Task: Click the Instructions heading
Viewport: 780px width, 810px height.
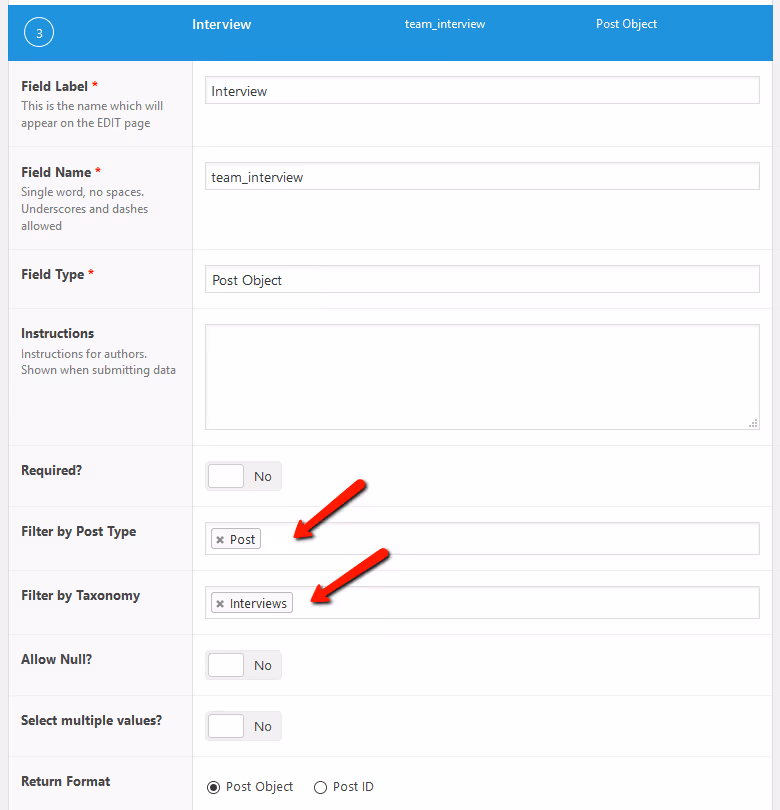Action: pos(57,333)
